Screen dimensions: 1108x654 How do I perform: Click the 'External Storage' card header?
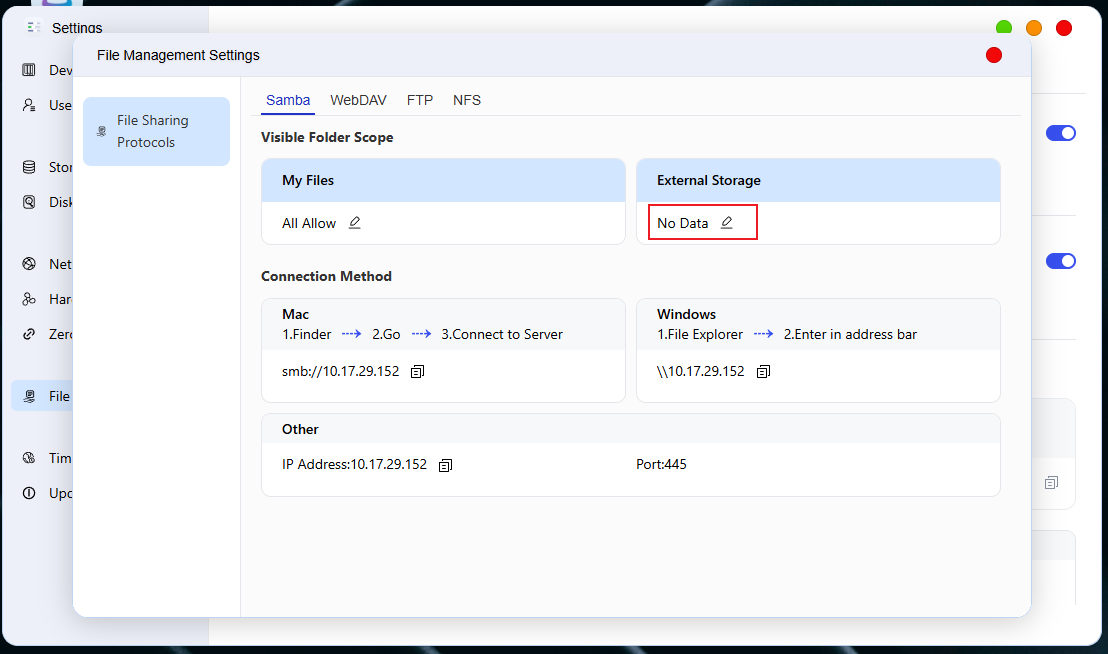(x=818, y=181)
